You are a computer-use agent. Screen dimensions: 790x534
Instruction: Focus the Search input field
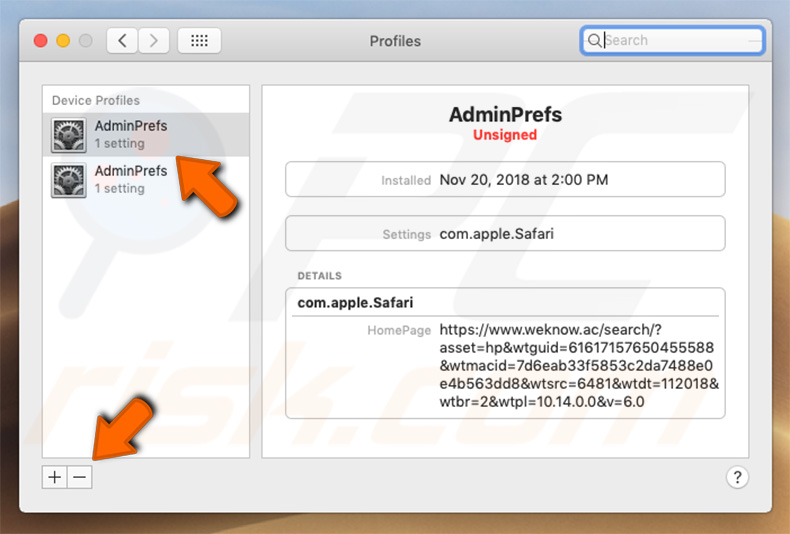(673, 40)
